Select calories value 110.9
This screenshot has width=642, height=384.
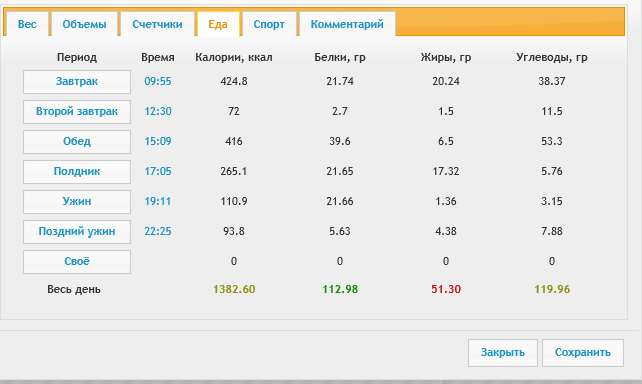point(234,201)
